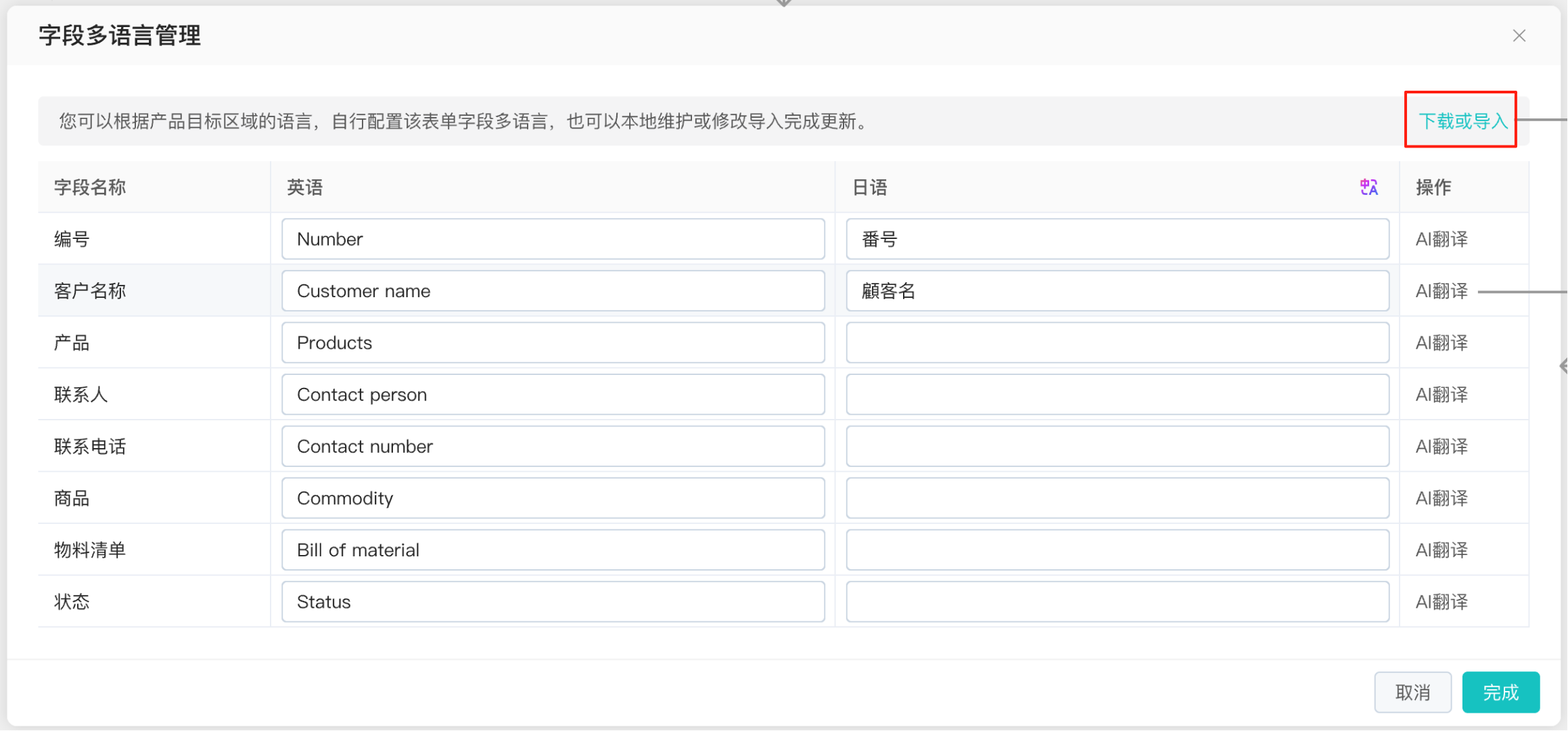Focus the Japanese field containing 顧客名
Viewport: 1568px width, 731px height.
pyautogui.click(x=1117, y=291)
